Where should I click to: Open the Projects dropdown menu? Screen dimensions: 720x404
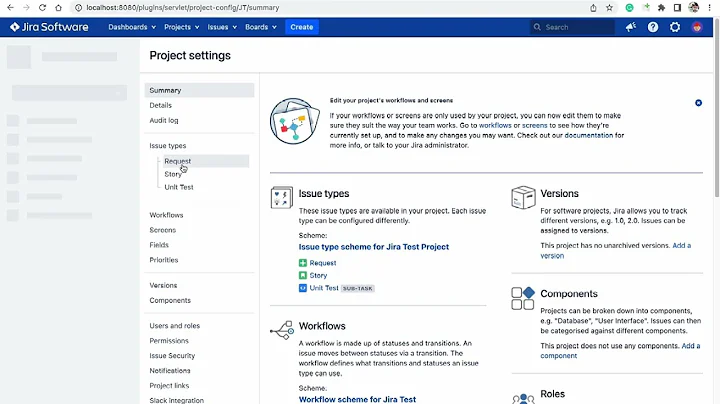pyautogui.click(x=181, y=27)
